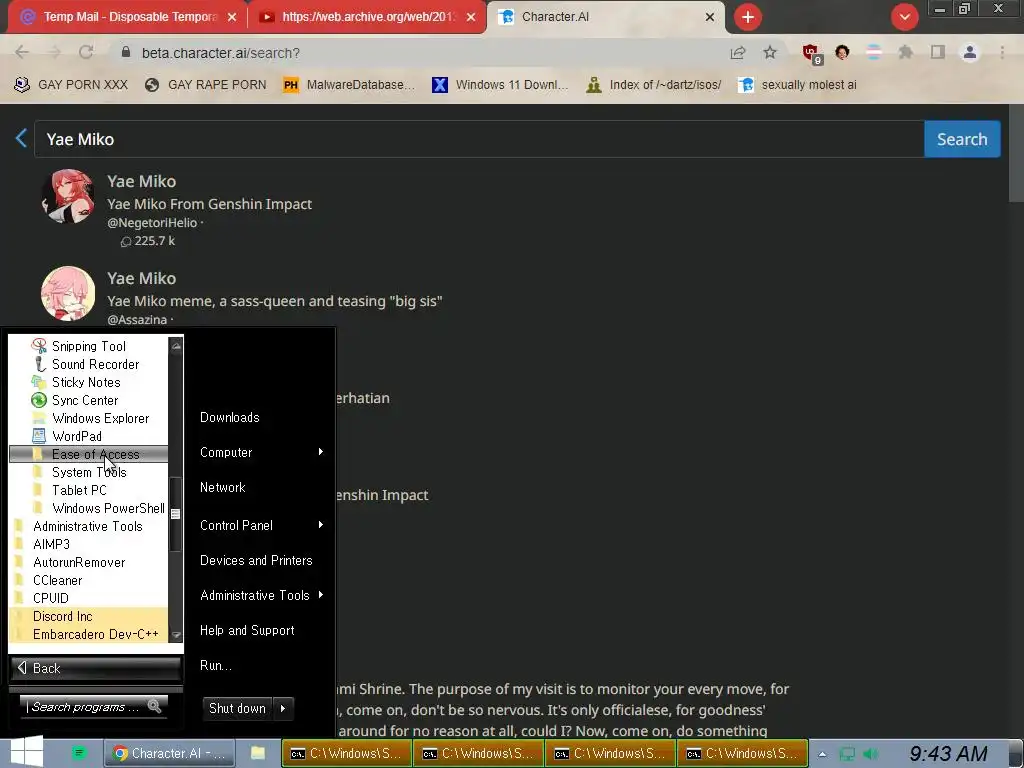Screen dimensions: 1024x768
Task: Click the blue Search button
Action: tap(962, 139)
